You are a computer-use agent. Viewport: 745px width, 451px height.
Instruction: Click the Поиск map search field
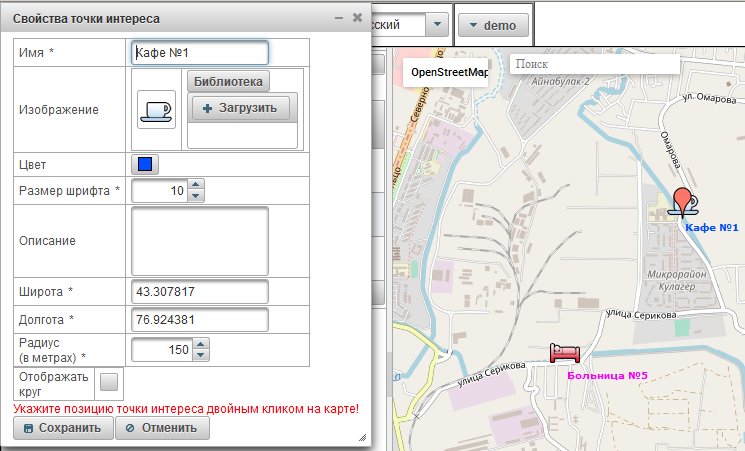(x=593, y=64)
